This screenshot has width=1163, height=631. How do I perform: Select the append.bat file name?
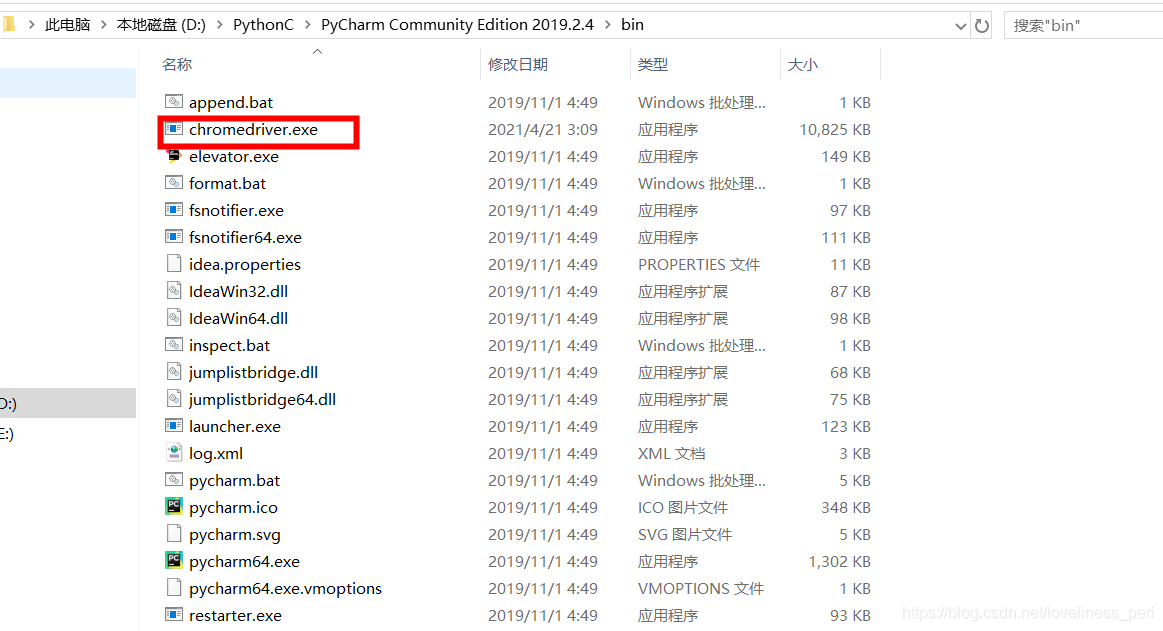[231, 102]
